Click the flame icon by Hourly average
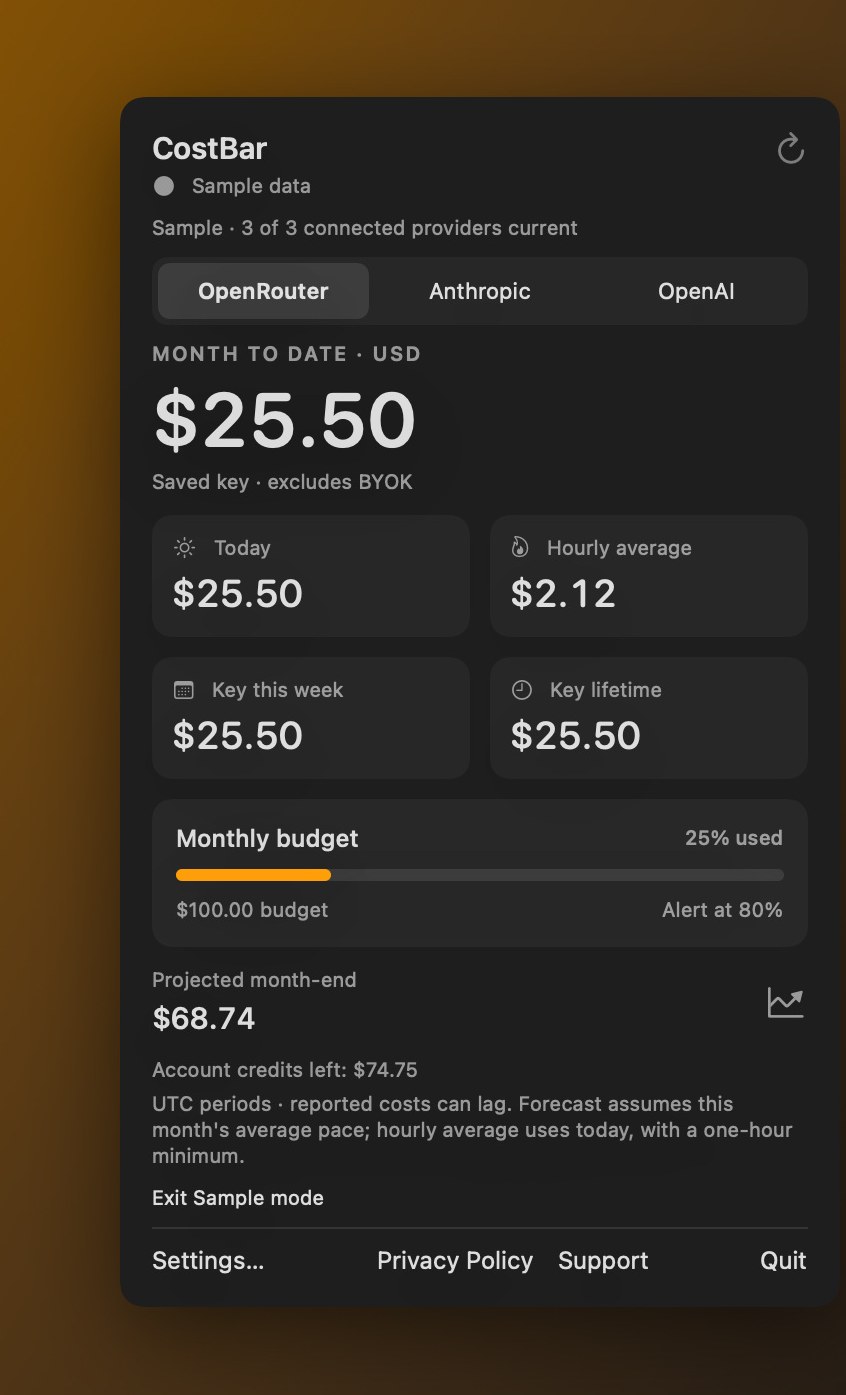 pos(520,548)
